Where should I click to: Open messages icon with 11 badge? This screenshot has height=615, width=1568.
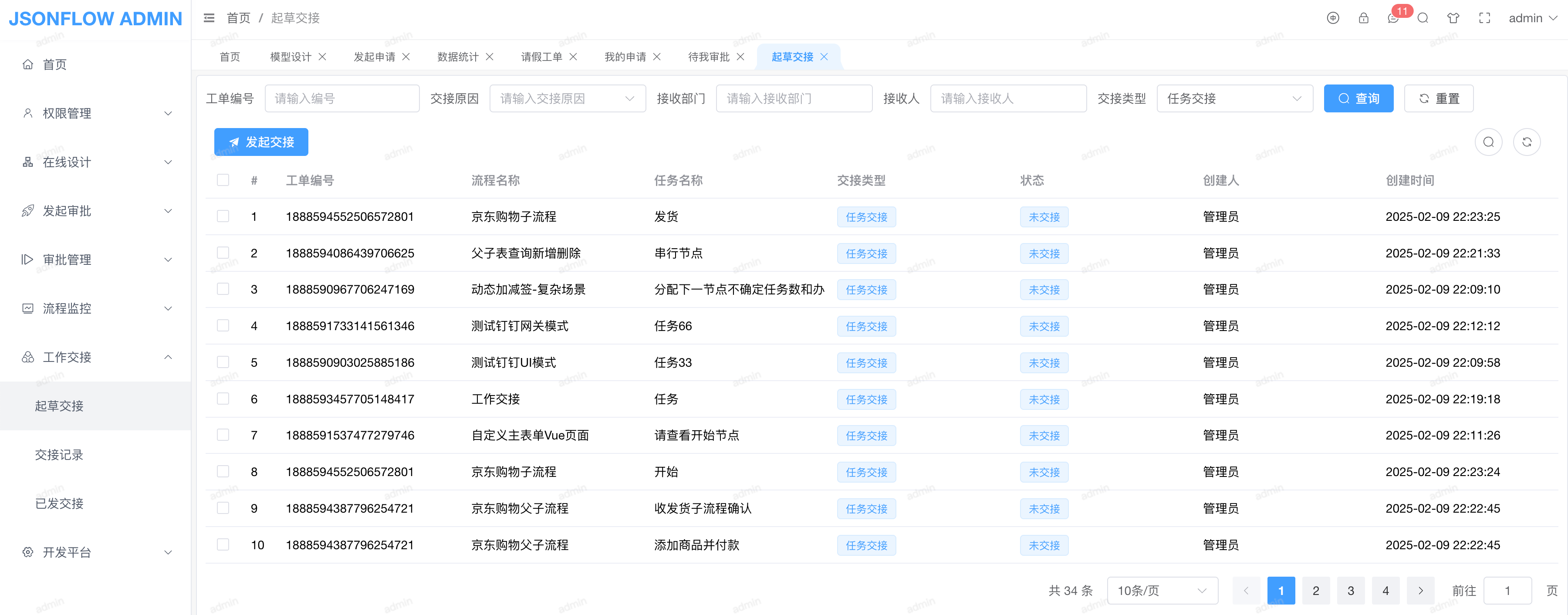coord(1393,18)
